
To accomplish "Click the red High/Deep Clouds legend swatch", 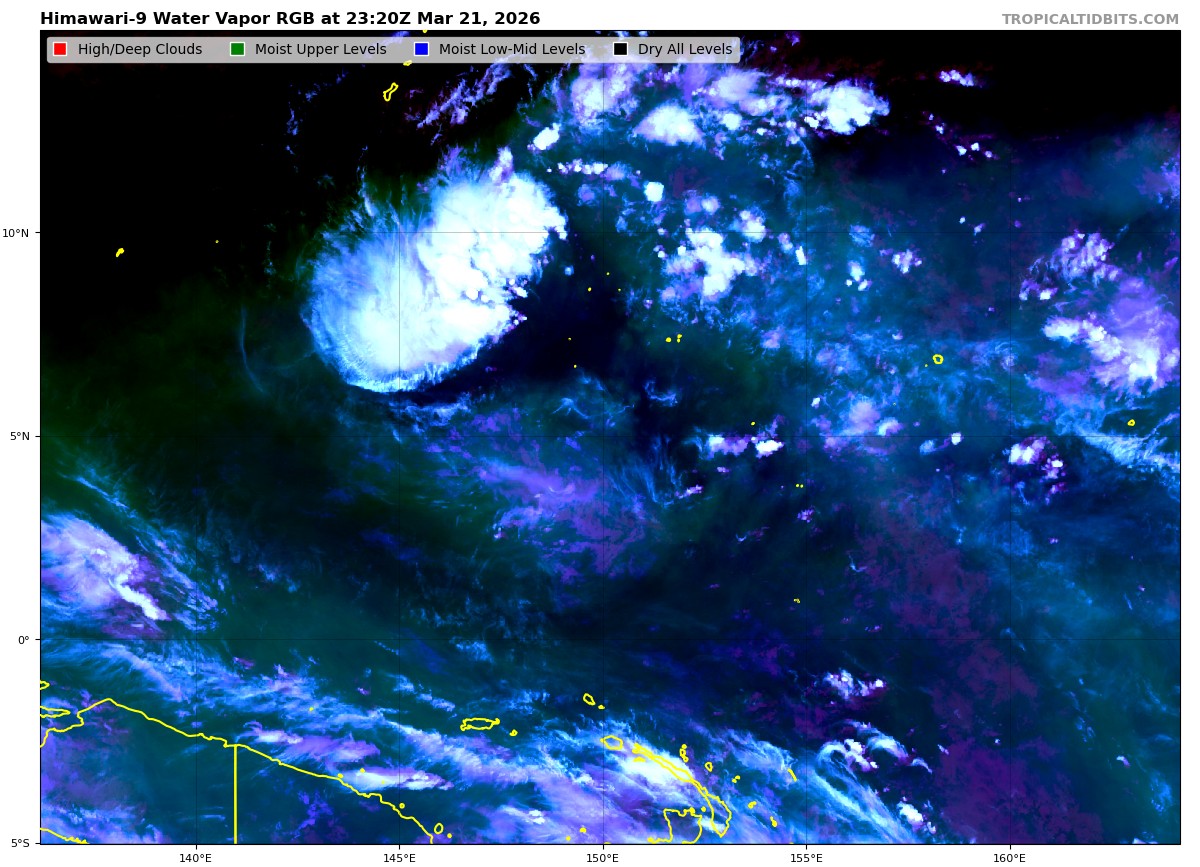I will [60, 50].
